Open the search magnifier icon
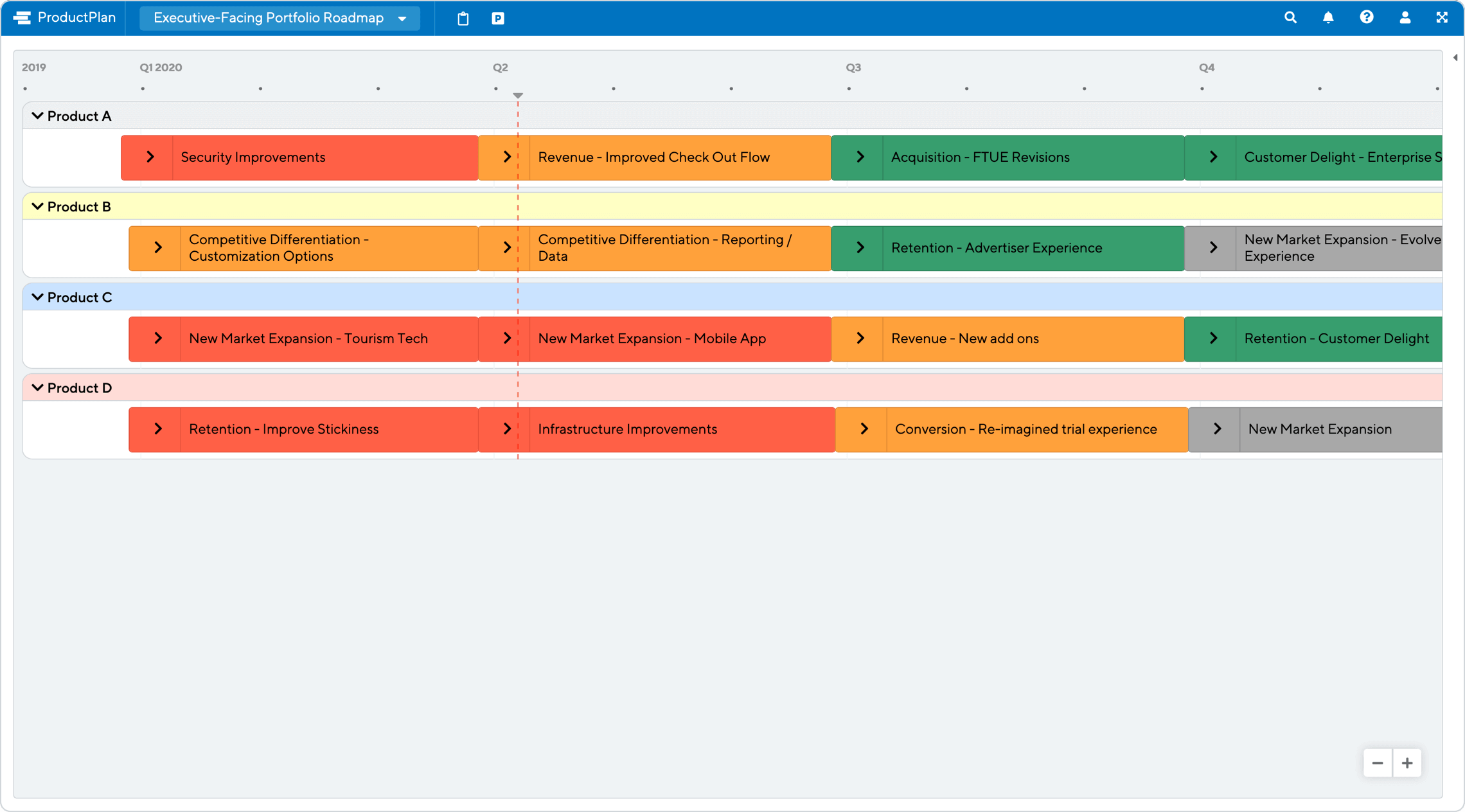 1290,18
